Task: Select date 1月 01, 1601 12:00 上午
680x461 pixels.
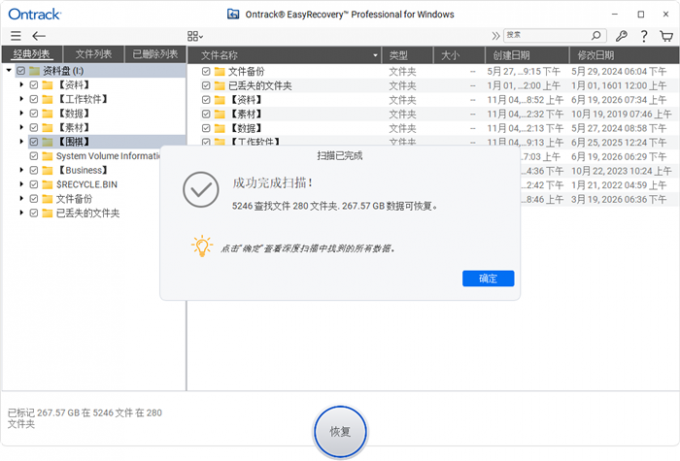Action: coord(618,86)
